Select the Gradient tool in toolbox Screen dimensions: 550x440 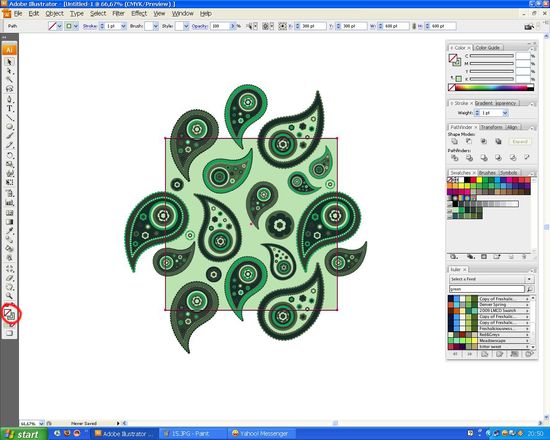[9, 222]
